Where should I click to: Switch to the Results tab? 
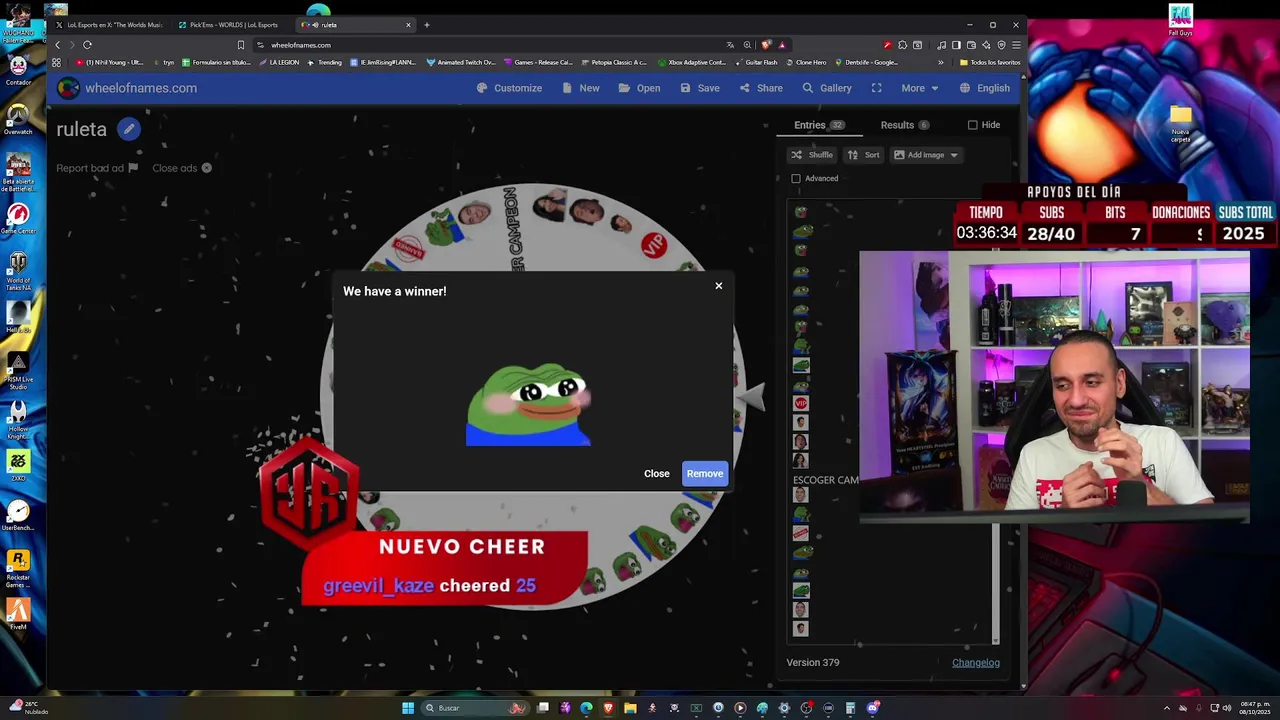pyautogui.click(x=905, y=125)
